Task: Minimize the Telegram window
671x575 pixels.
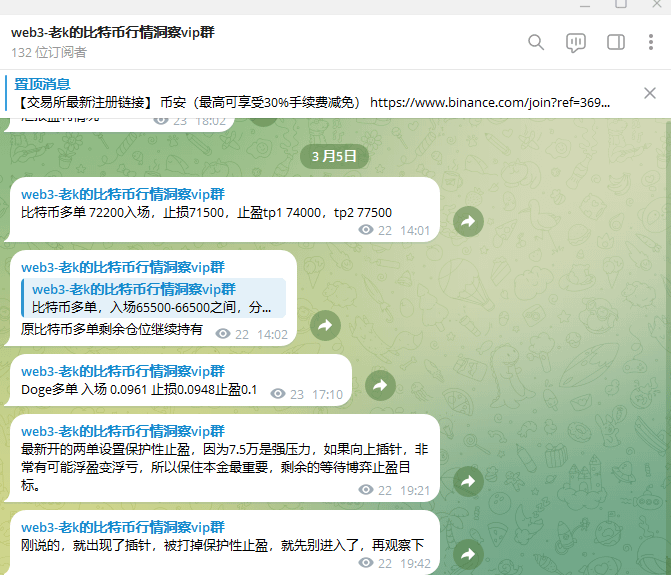Action: click(x=585, y=6)
